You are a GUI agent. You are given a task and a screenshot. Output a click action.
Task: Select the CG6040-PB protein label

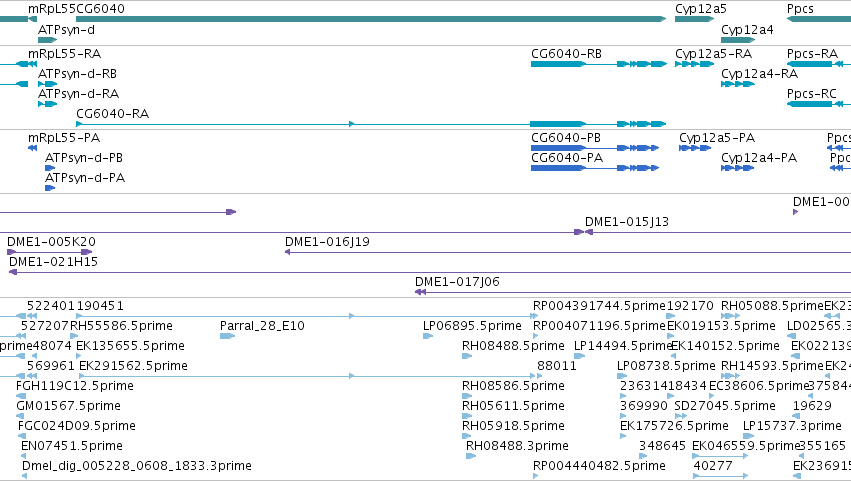click(566, 138)
